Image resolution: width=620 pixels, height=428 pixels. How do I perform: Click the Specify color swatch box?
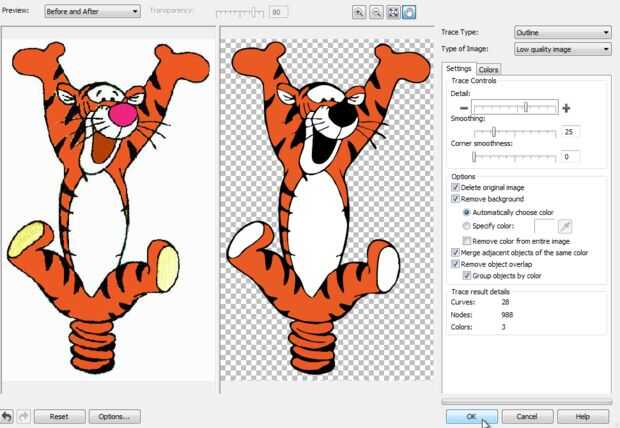544,226
